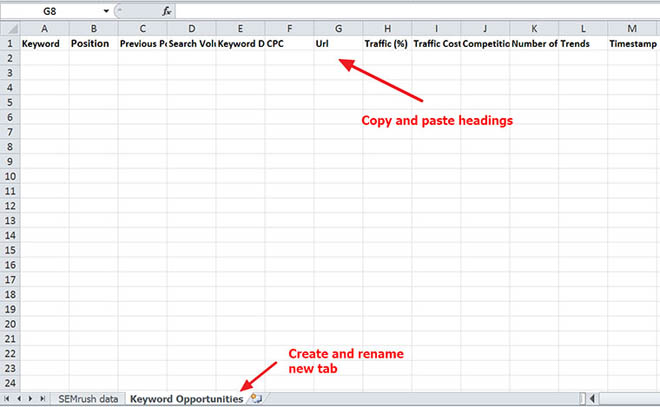Select the Keyword heading cell
Image resolution: width=660 pixels, height=407 pixels.
tap(43, 44)
